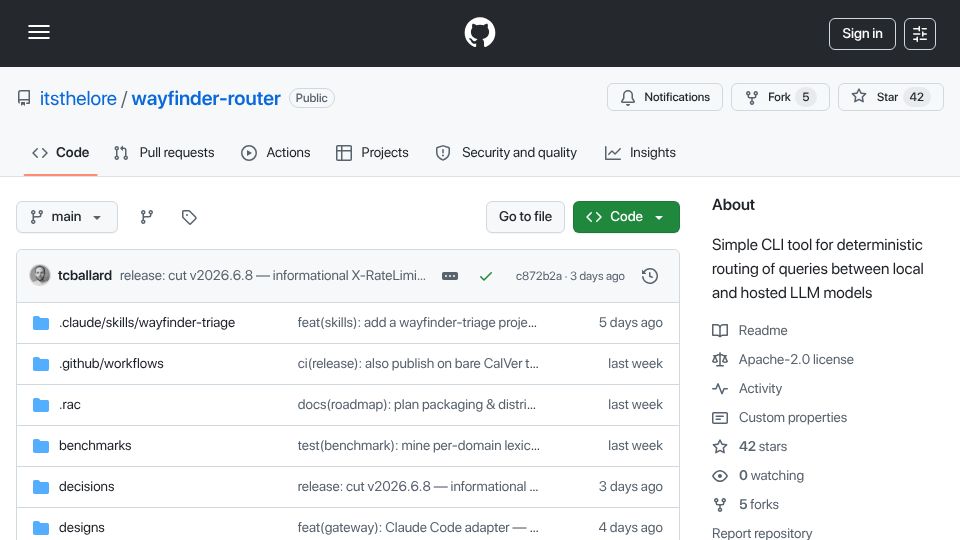This screenshot has width=960, height=540.
Task: Open commit 'ci(release): also publish on bare CalVer t...'
Action: [418, 364]
